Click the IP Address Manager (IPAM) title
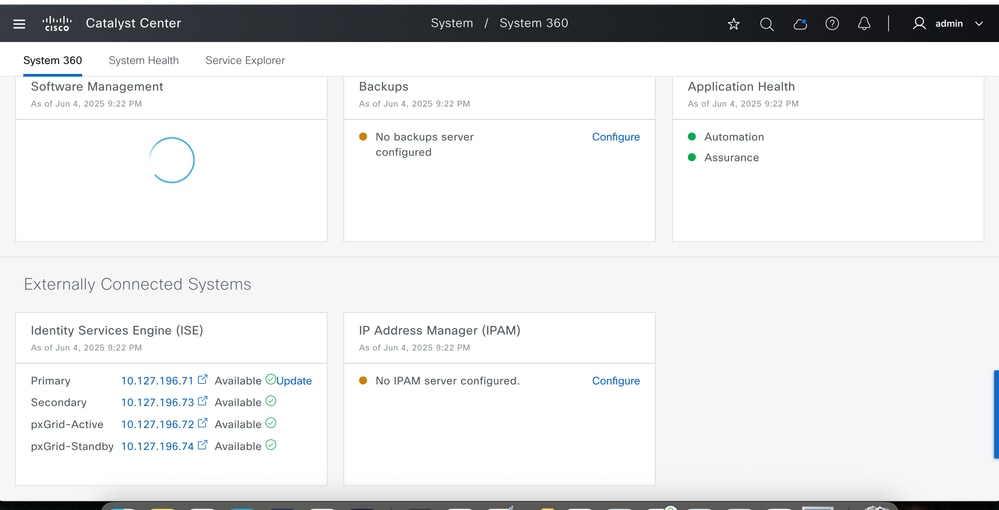This screenshot has width=999, height=510. click(440, 331)
